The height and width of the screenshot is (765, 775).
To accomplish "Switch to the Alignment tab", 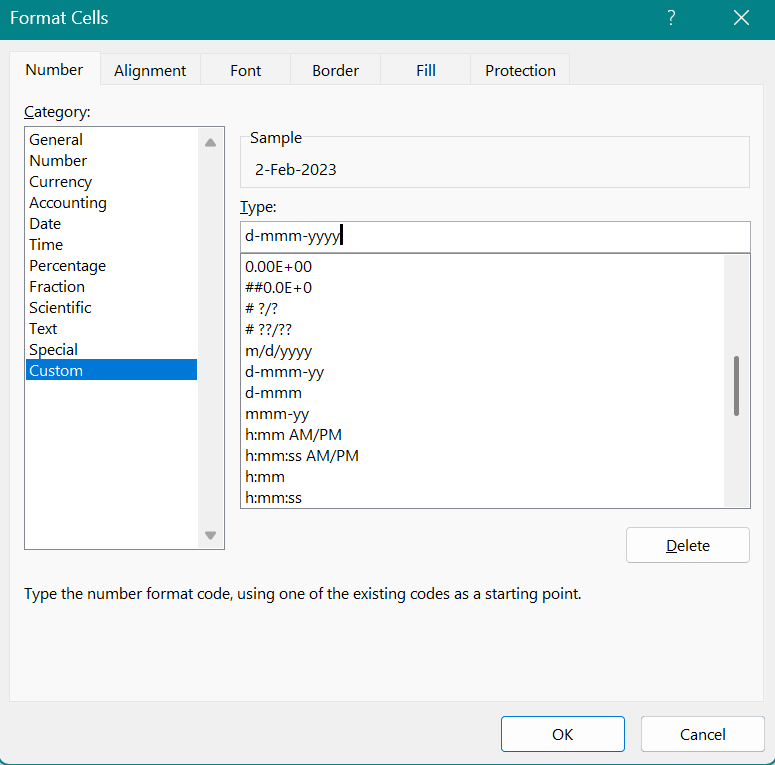I will tap(150, 71).
